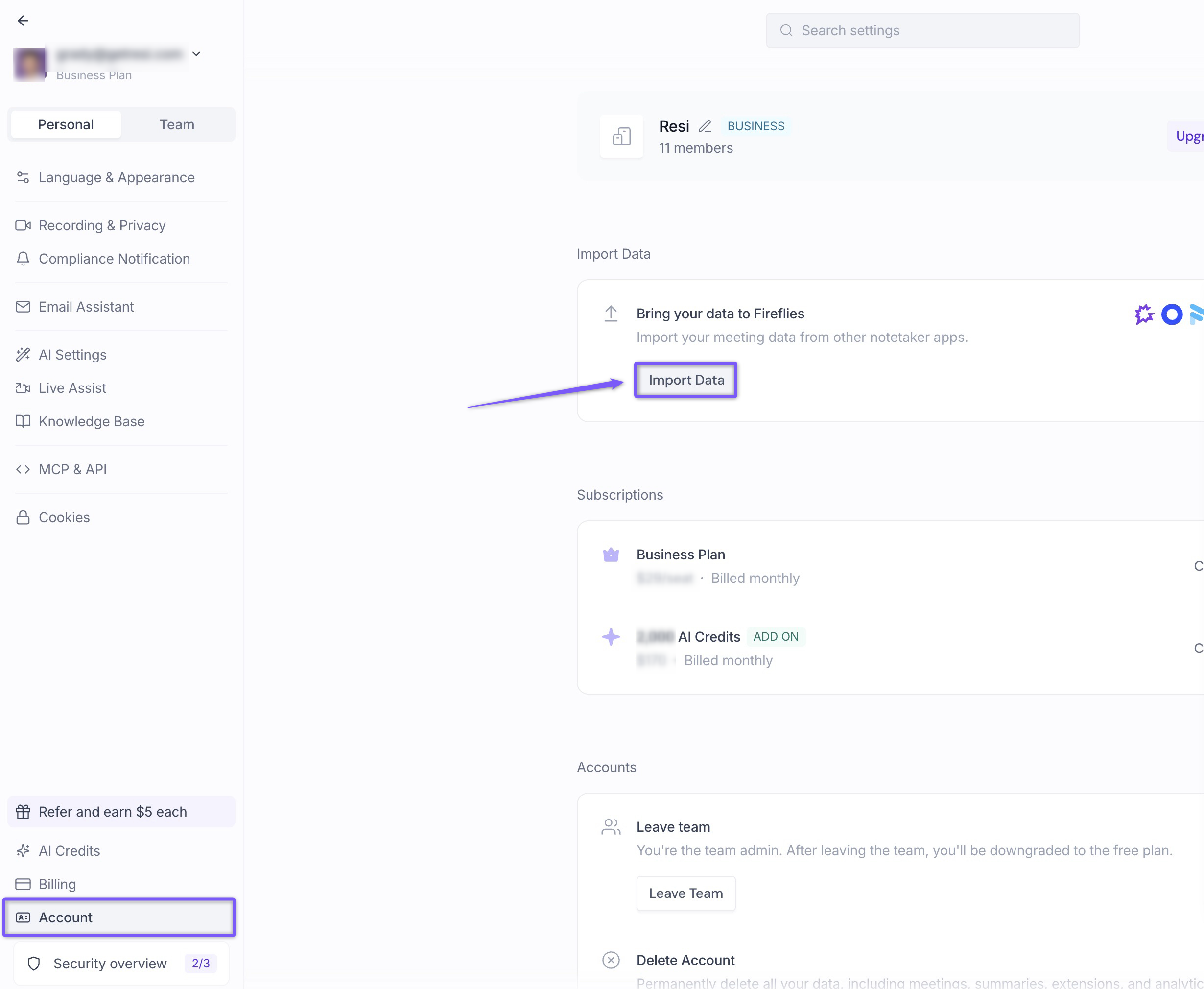Click the Knowledge Base book icon

point(23,421)
